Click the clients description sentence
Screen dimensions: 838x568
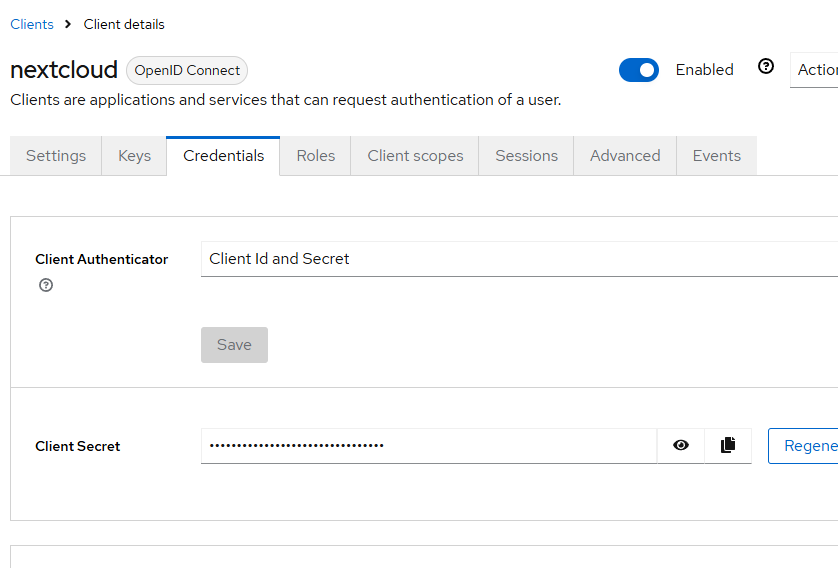click(x=285, y=100)
